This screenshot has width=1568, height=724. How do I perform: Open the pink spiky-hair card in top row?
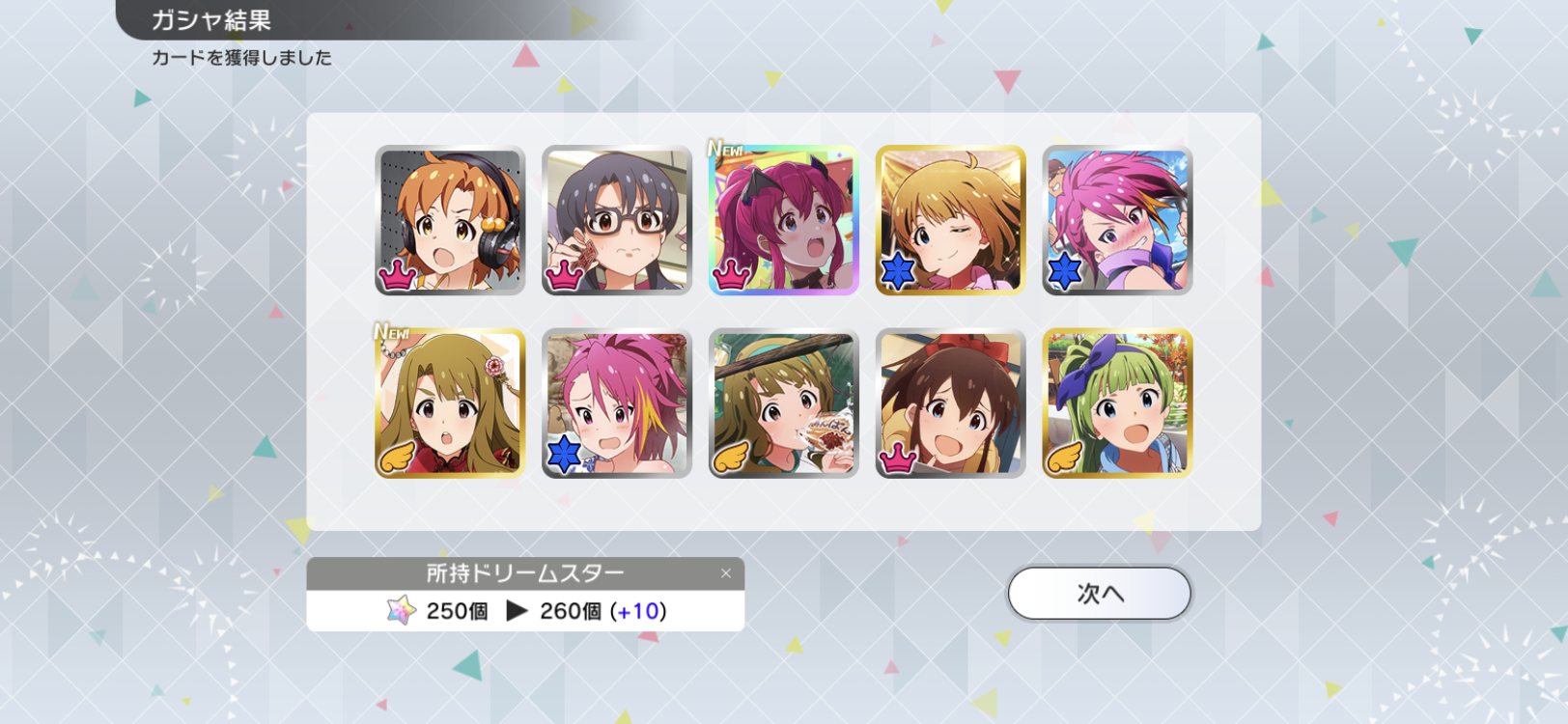point(1117,220)
